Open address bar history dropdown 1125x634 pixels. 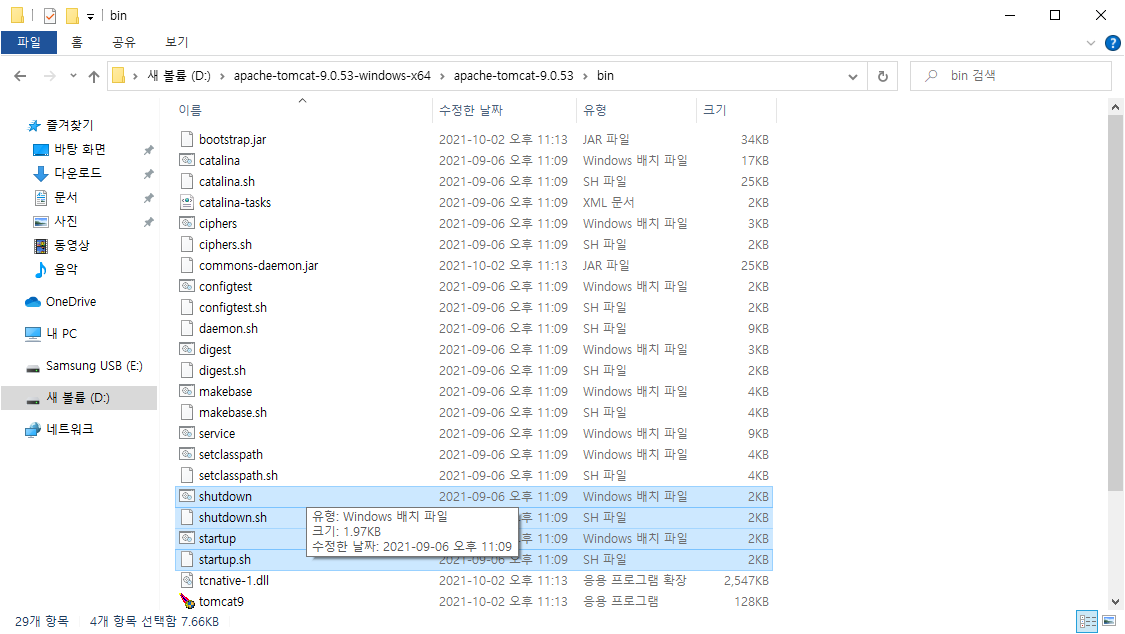pos(852,77)
